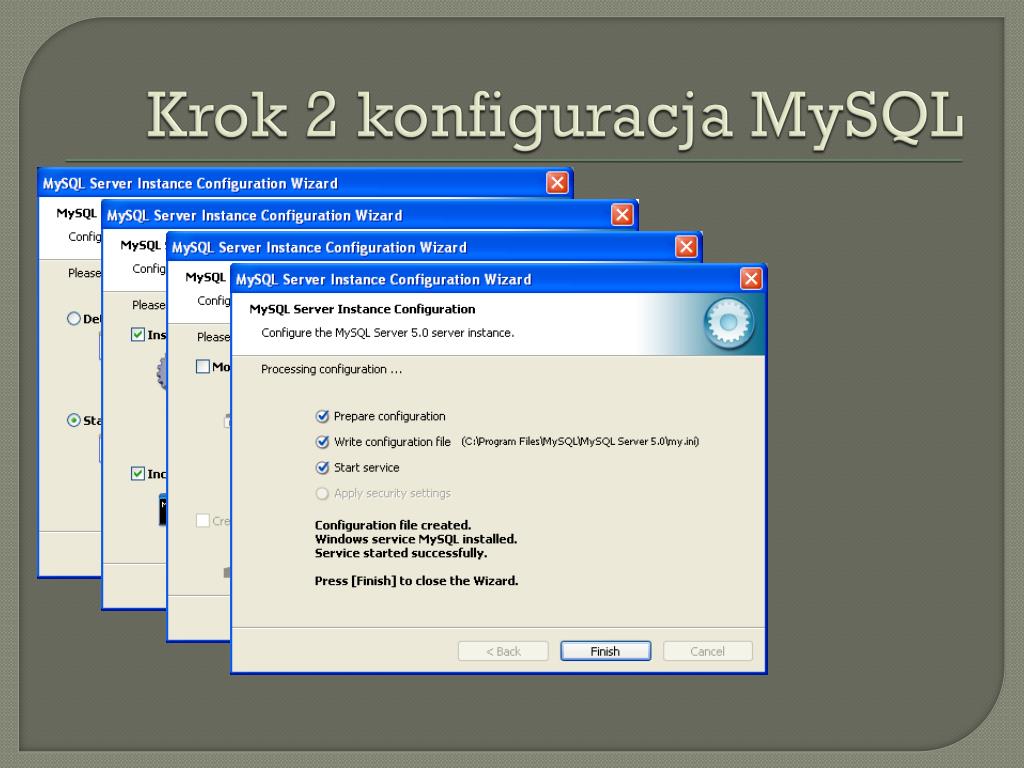Viewport: 1024px width, 768px height.
Task: Click 'Service started successfully.' message
Action: coord(401,553)
